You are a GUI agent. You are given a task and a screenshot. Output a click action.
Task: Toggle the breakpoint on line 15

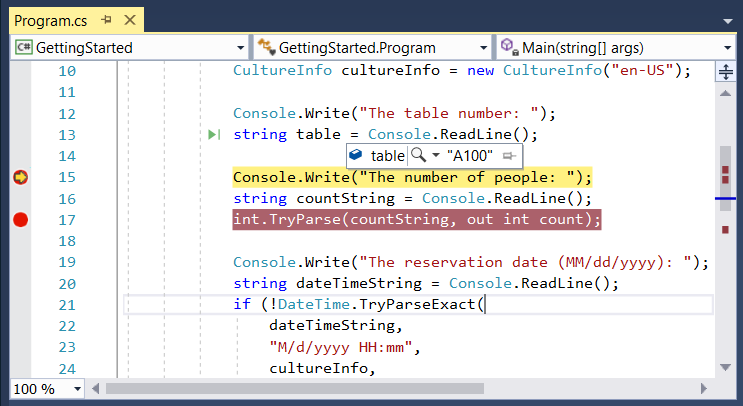pos(20,177)
